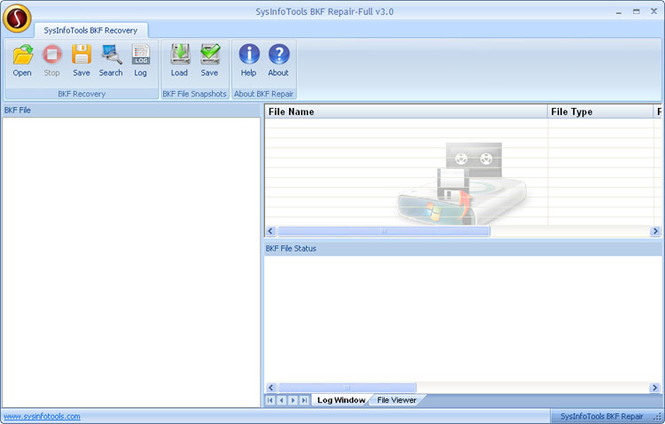Select the SysInfoTools BKF Recovery ribbon tab
The height and width of the screenshot is (424, 665).
91,31
